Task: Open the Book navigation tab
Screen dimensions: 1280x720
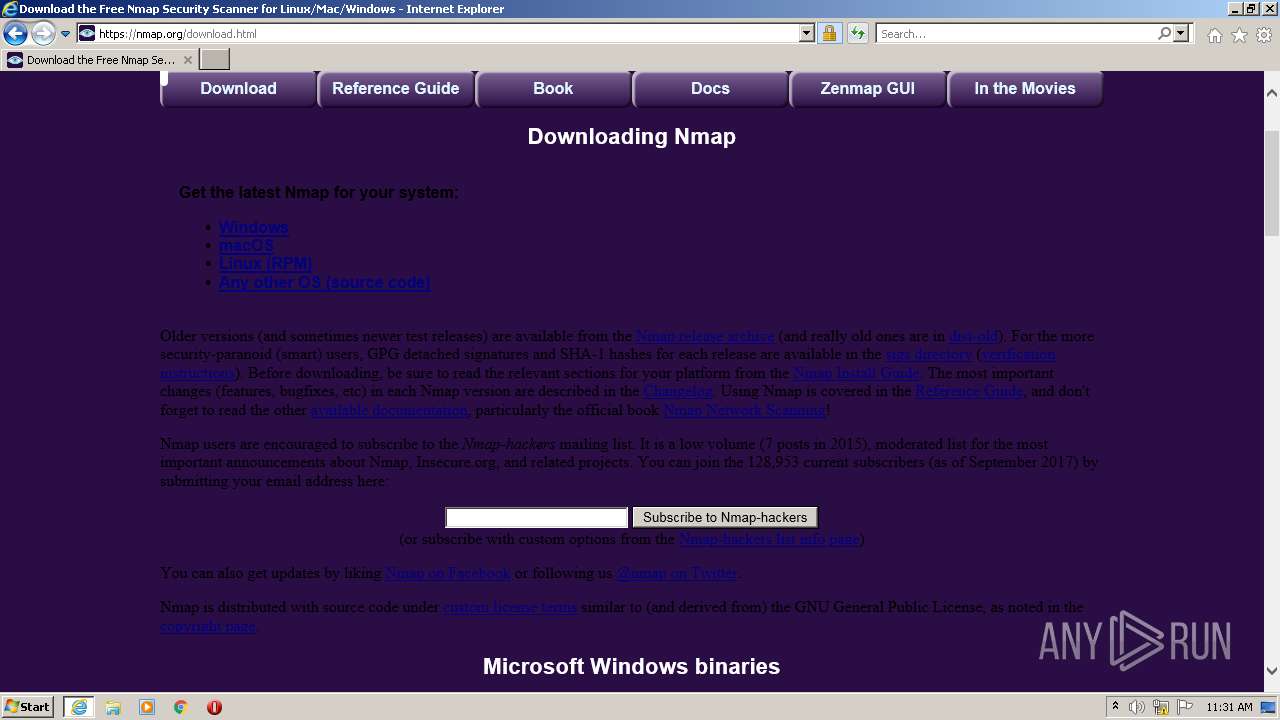Action: [553, 89]
